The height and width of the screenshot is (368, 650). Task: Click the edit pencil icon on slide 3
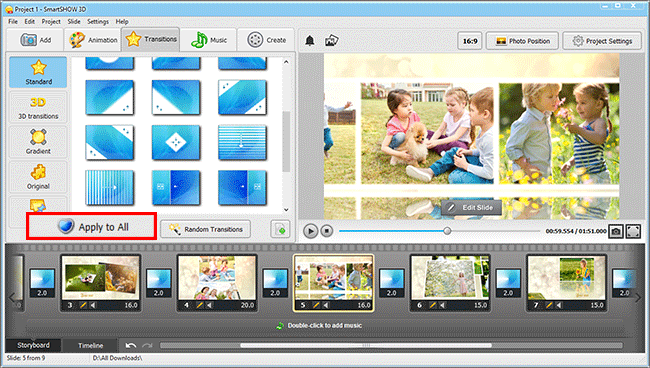pyautogui.click(x=83, y=305)
